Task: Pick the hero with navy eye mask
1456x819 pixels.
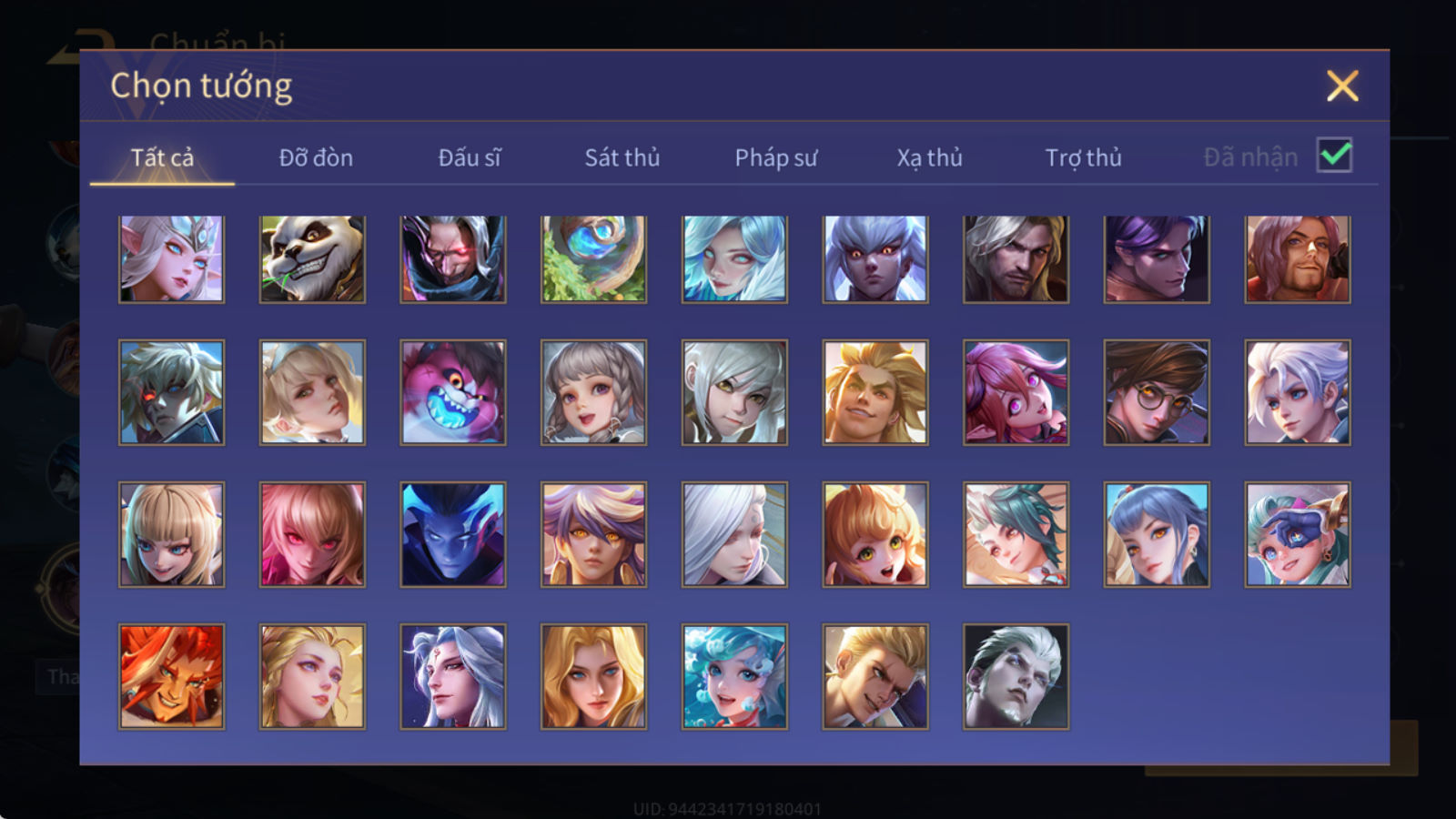Action: pyautogui.click(x=1298, y=534)
